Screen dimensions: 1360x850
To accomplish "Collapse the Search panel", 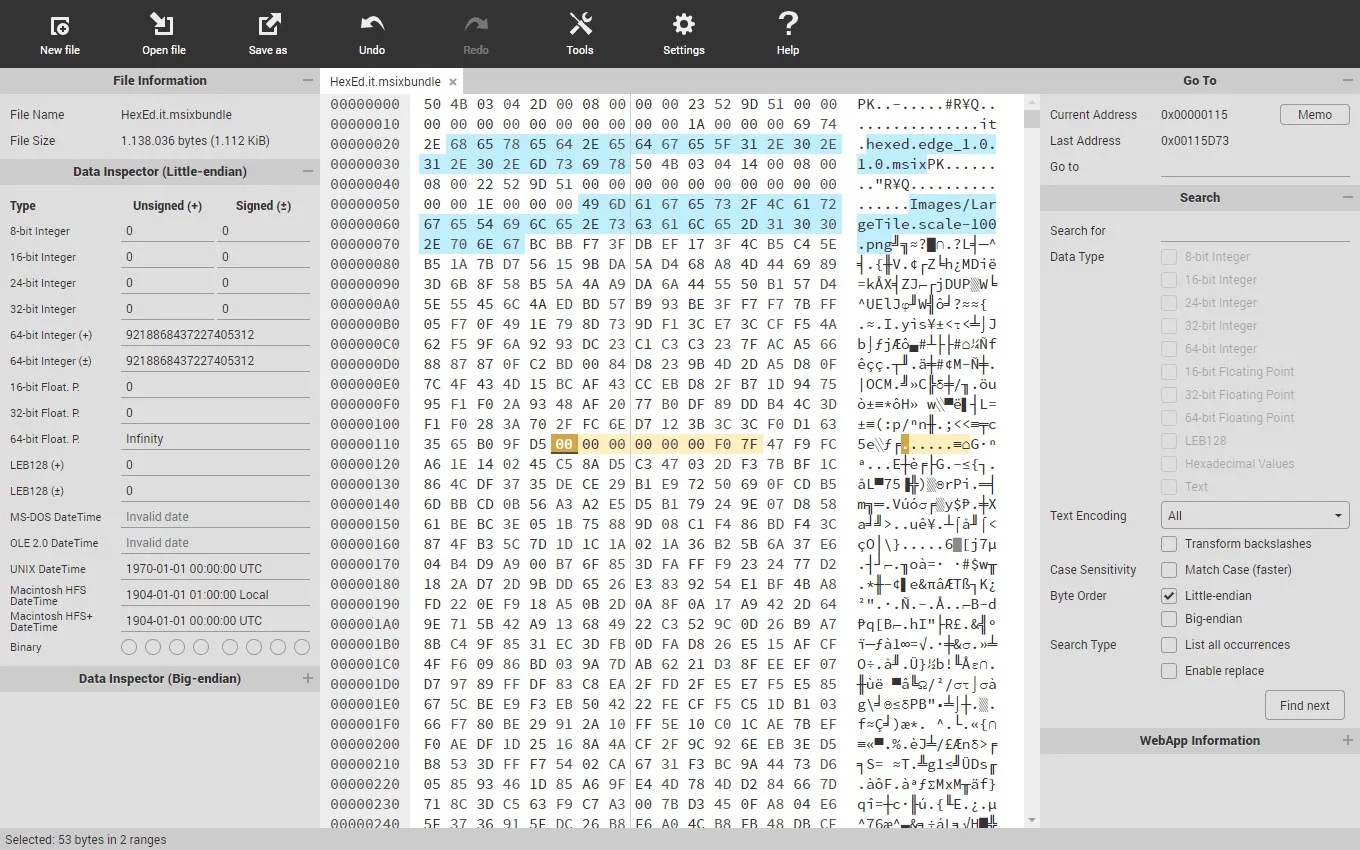I will (1348, 198).
